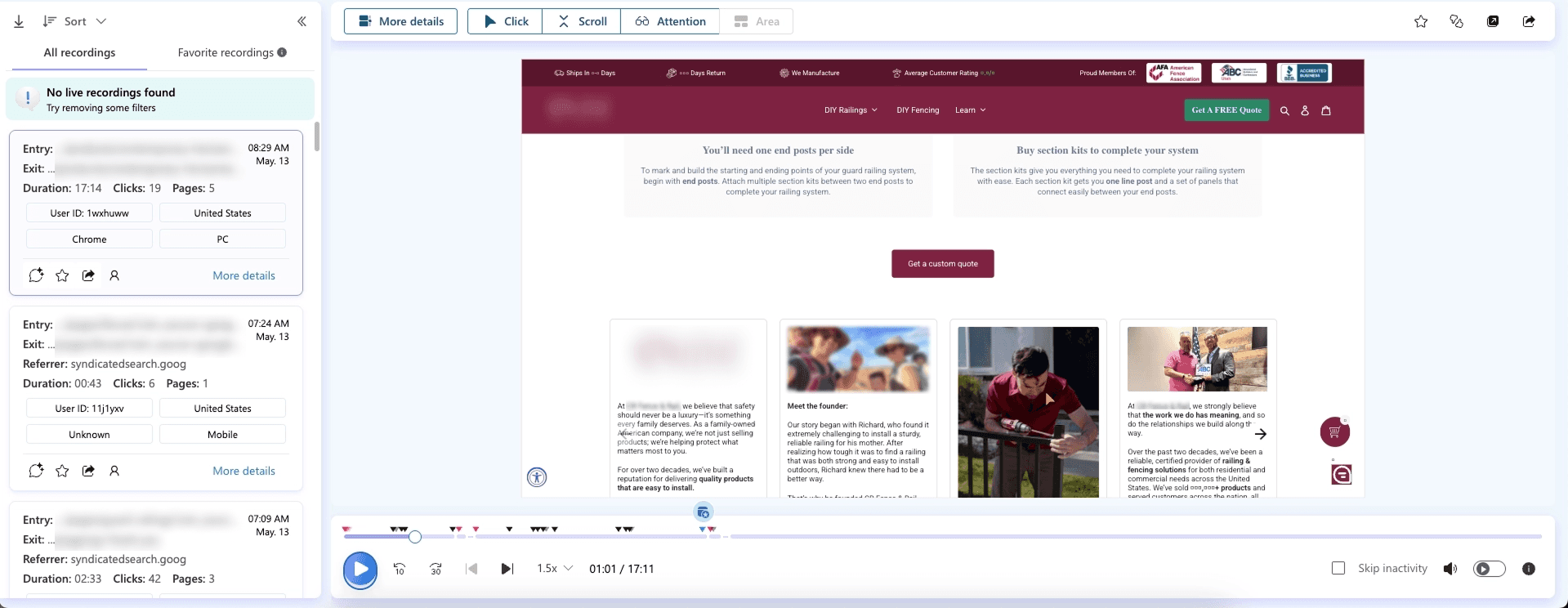Seek along the unplayed timeline track
The image size is (1568, 608).
(1136, 537)
